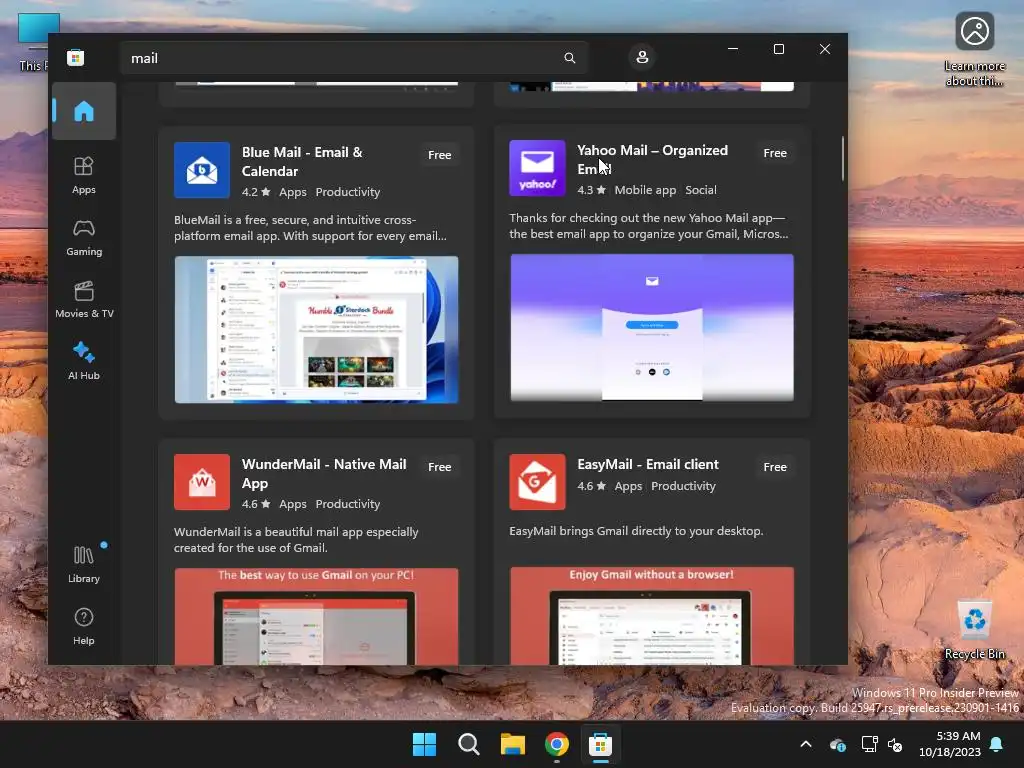Click the Microsoft Store taskbar icon

click(600, 744)
